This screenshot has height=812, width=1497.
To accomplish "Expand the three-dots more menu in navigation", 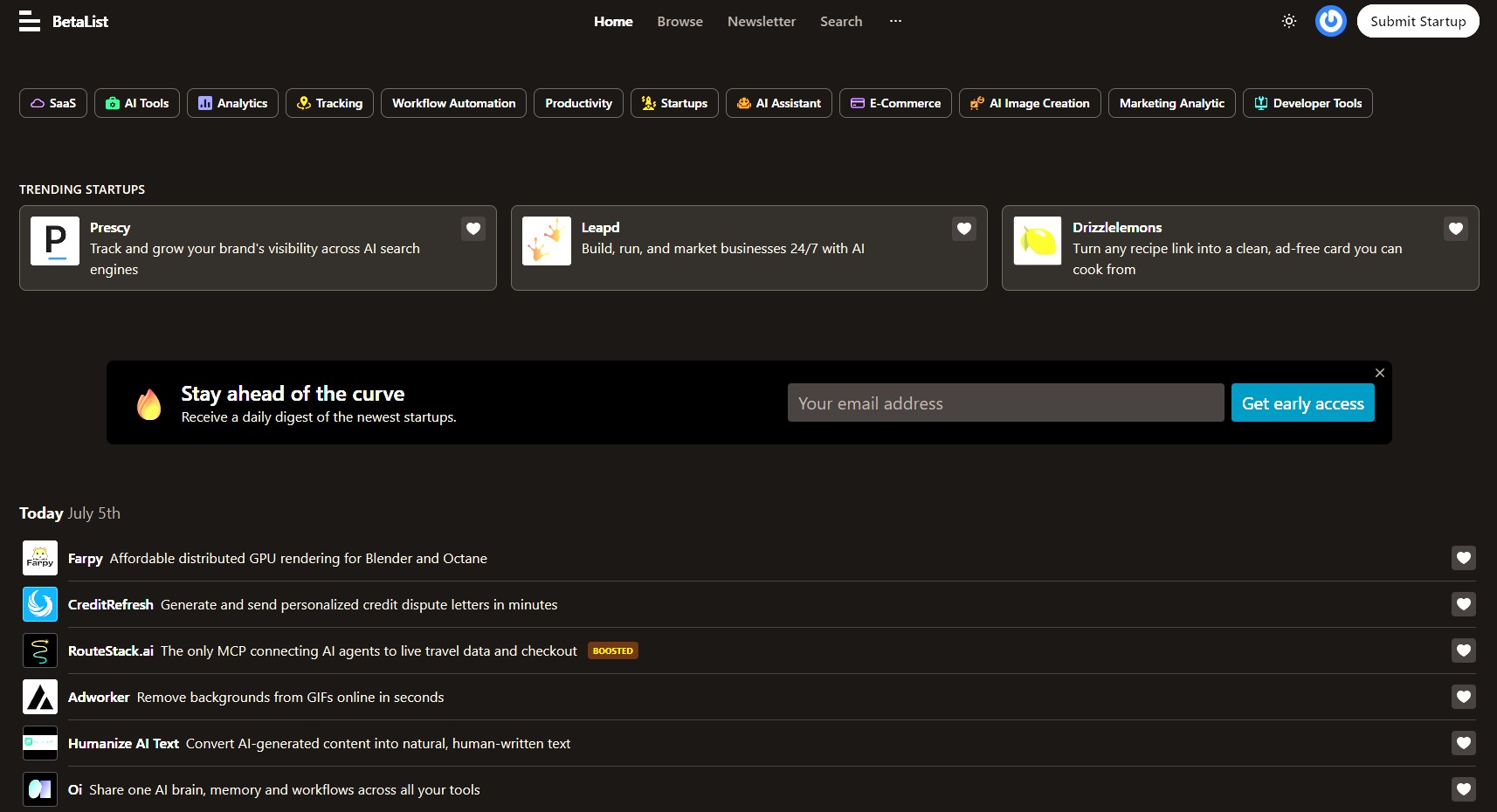I will click(x=895, y=21).
